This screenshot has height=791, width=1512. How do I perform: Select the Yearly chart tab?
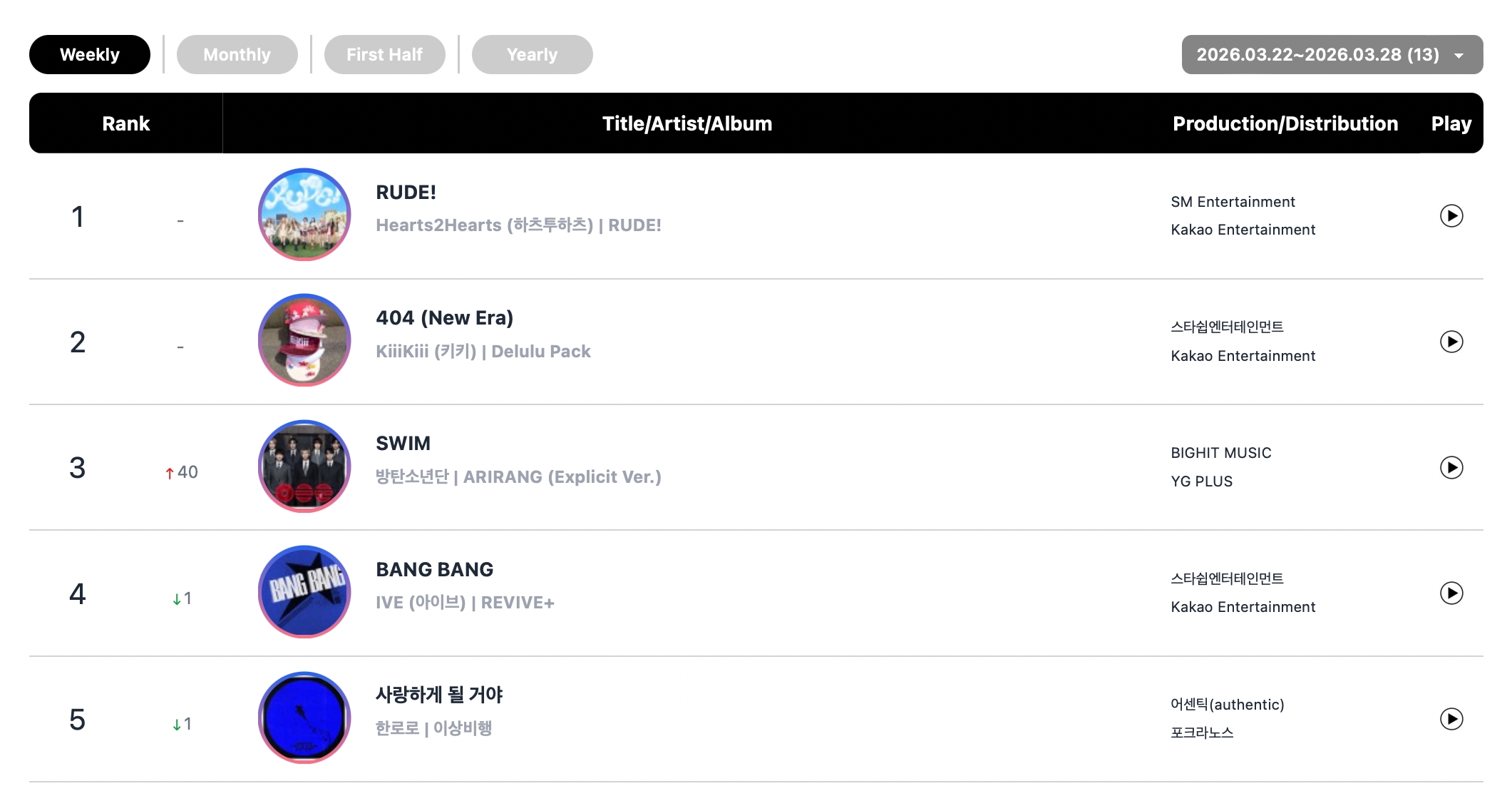(x=532, y=55)
